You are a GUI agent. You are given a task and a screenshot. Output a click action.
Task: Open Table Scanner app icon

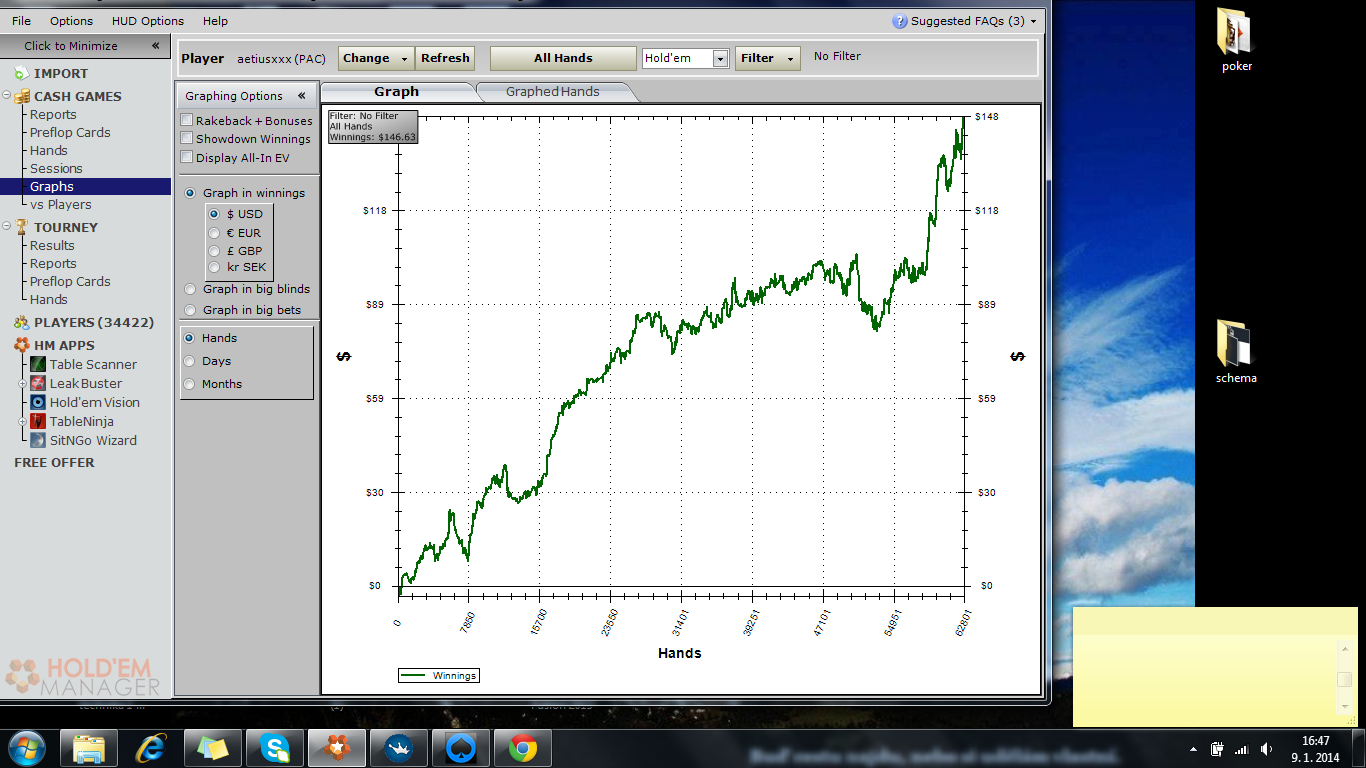38,364
